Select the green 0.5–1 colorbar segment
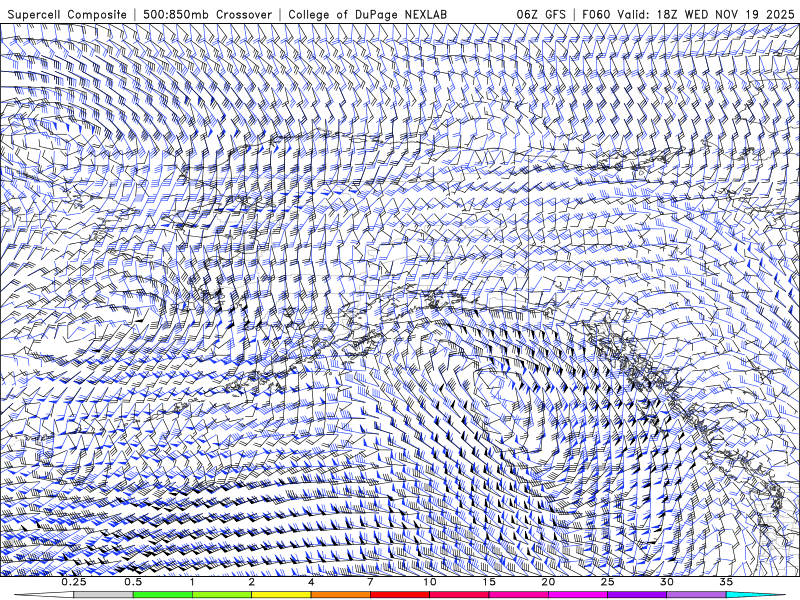 [x=163, y=595]
